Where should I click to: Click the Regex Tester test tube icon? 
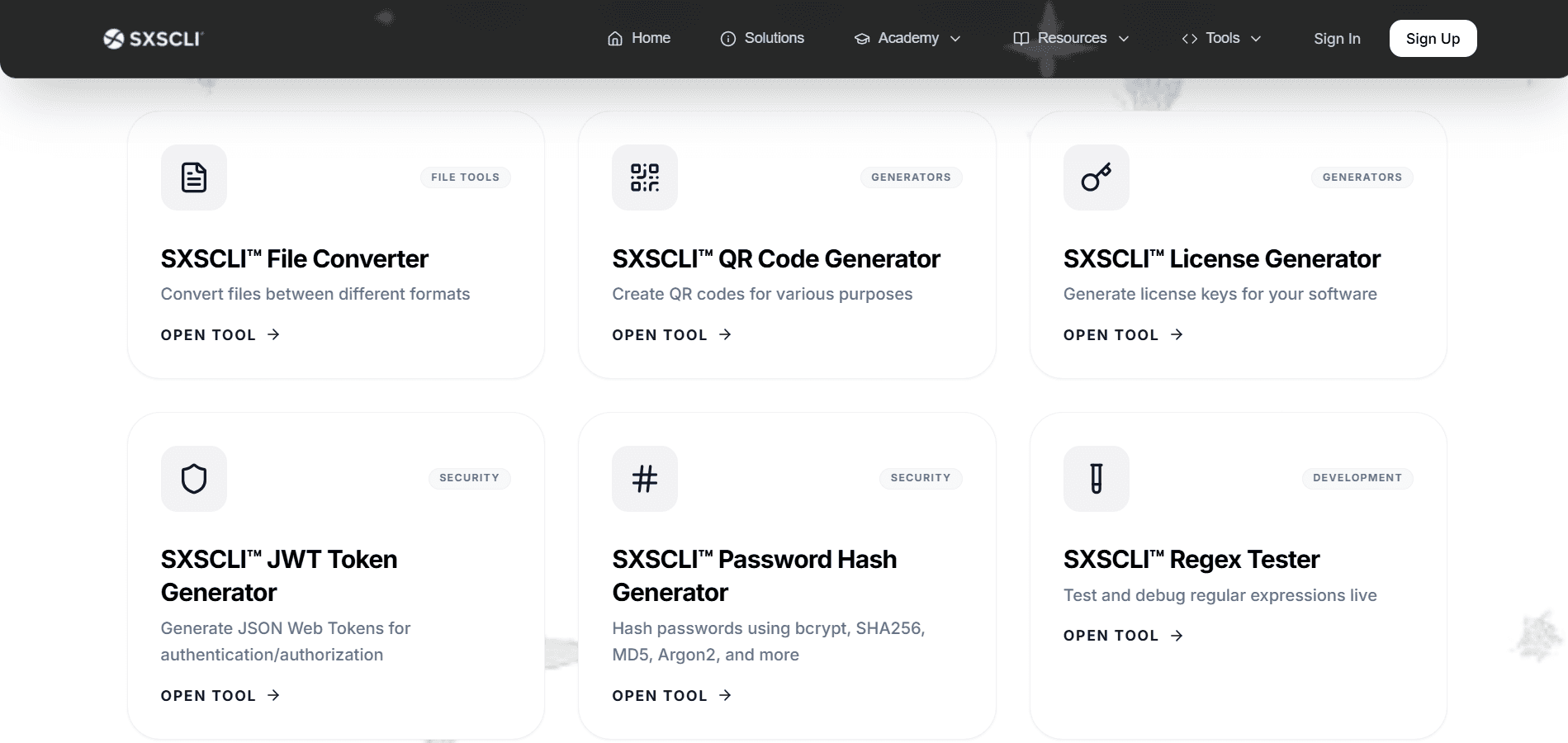click(x=1097, y=479)
